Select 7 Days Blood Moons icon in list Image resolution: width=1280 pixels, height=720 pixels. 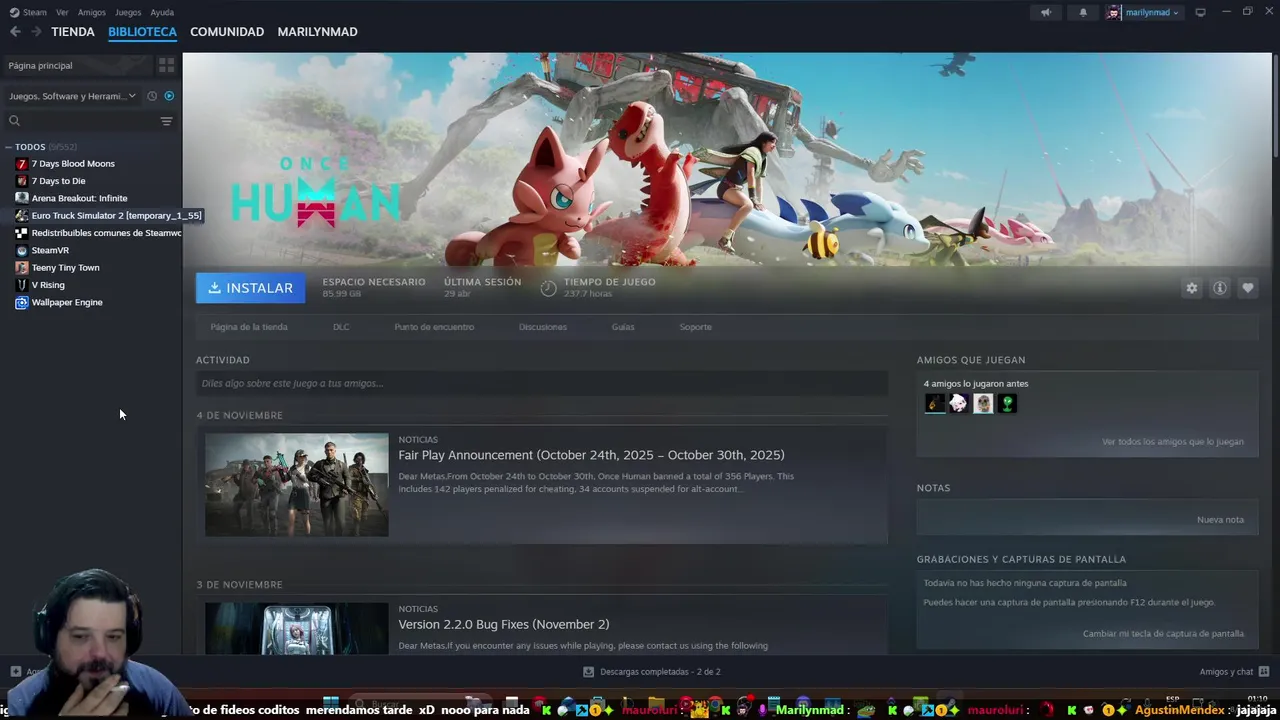[22, 164]
